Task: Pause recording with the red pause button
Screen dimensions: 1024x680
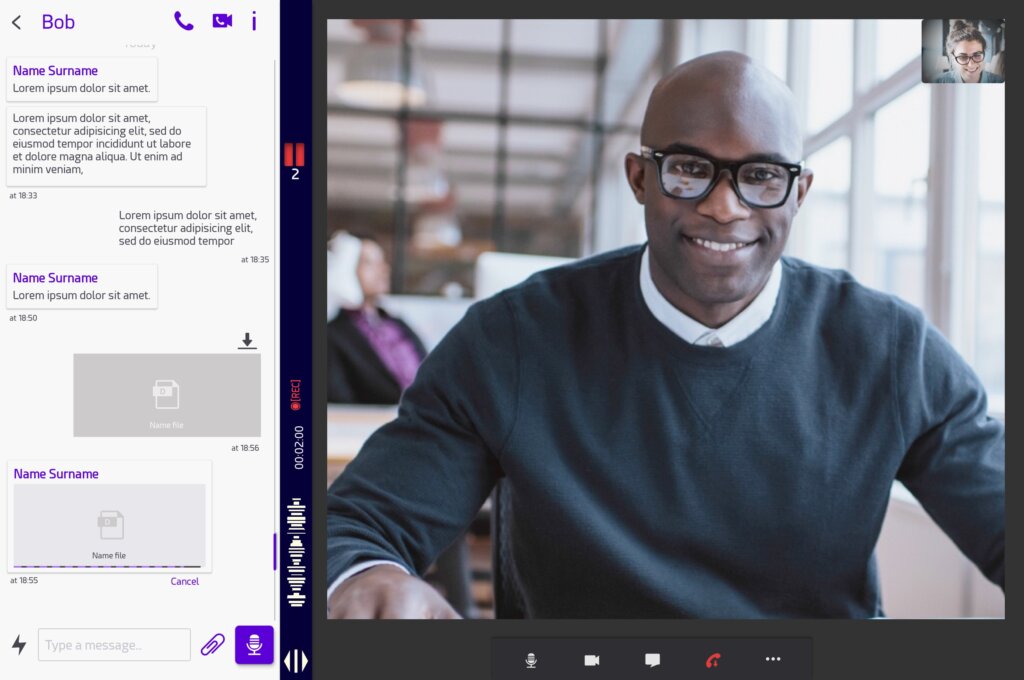Action: pyautogui.click(x=294, y=154)
